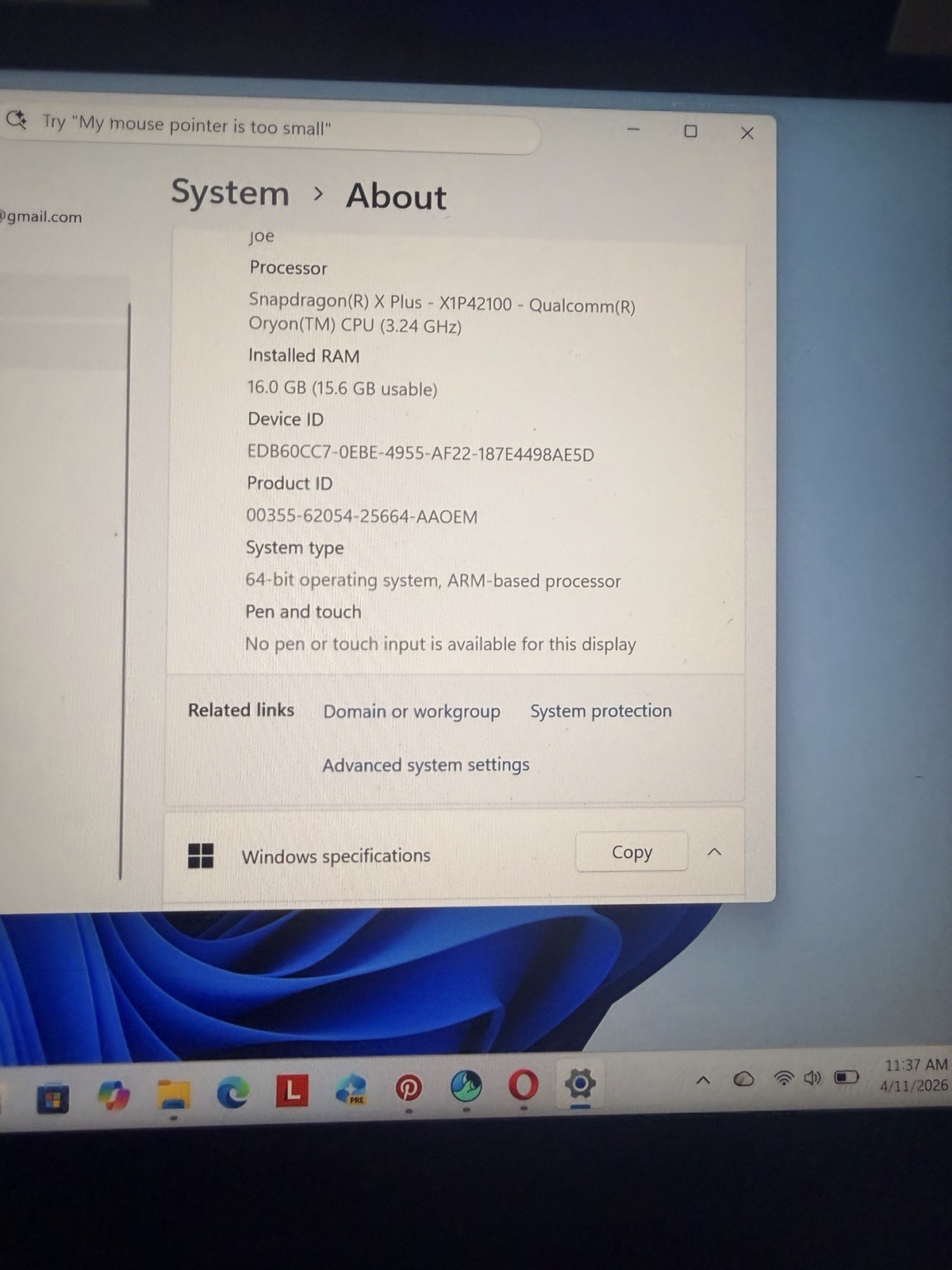952x1270 pixels.
Task: Open the PRE preview app icon
Action: tap(350, 1089)
